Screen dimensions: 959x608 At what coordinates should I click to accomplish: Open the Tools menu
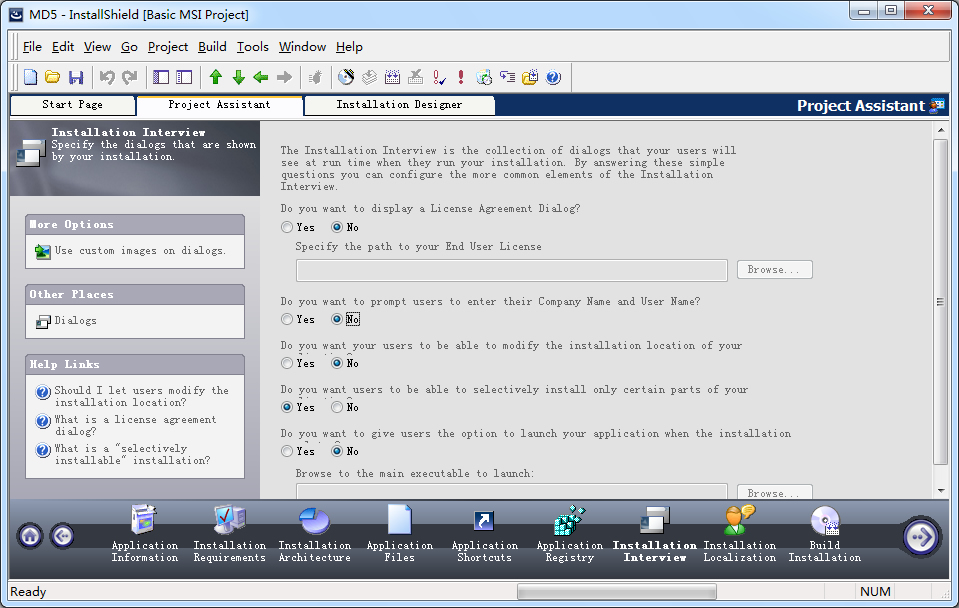click(x=253, y=47)
